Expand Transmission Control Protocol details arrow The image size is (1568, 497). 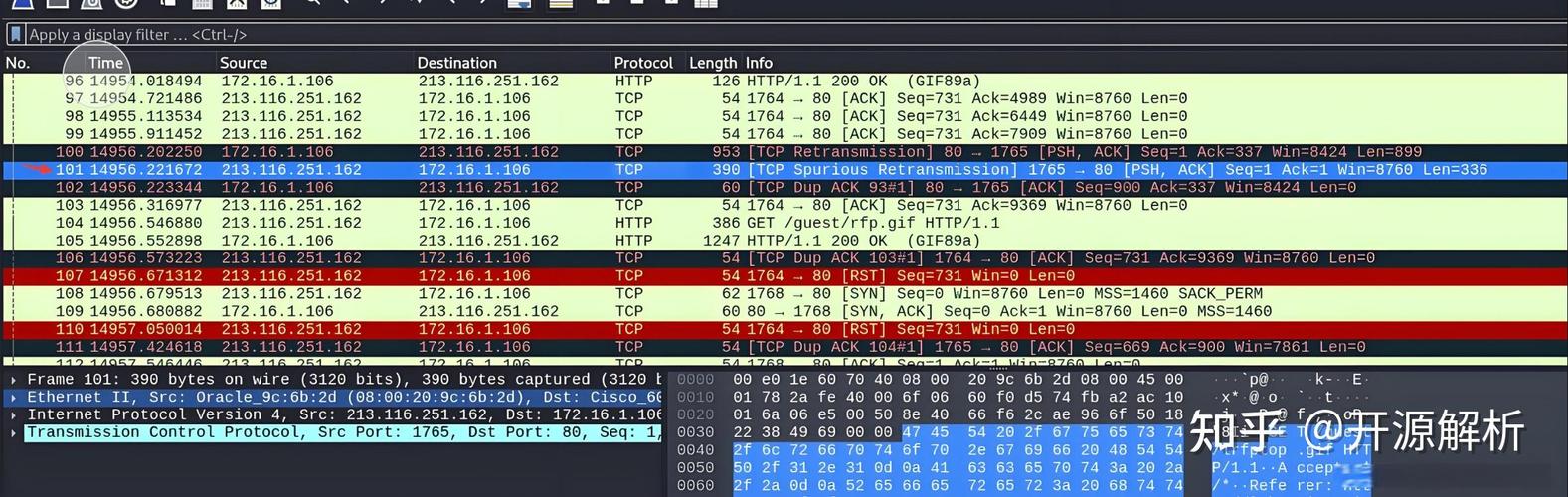[x=13, y=432]
